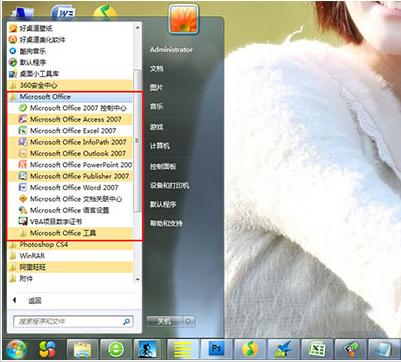Open Microsoft Office PowerPoint 2007 icon
401x362 pixels.
[x=23, y=164]
